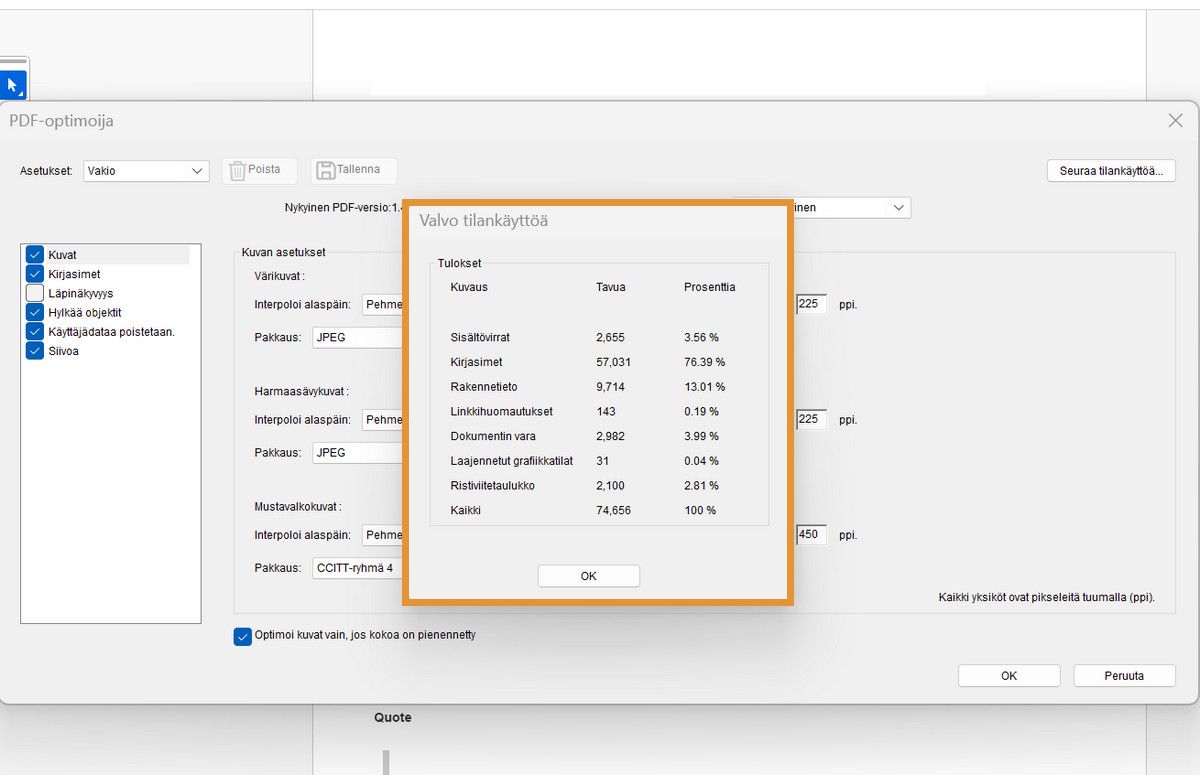Toggle the Kuvat checkbox

pyautogui.click(x=35, y=254)
